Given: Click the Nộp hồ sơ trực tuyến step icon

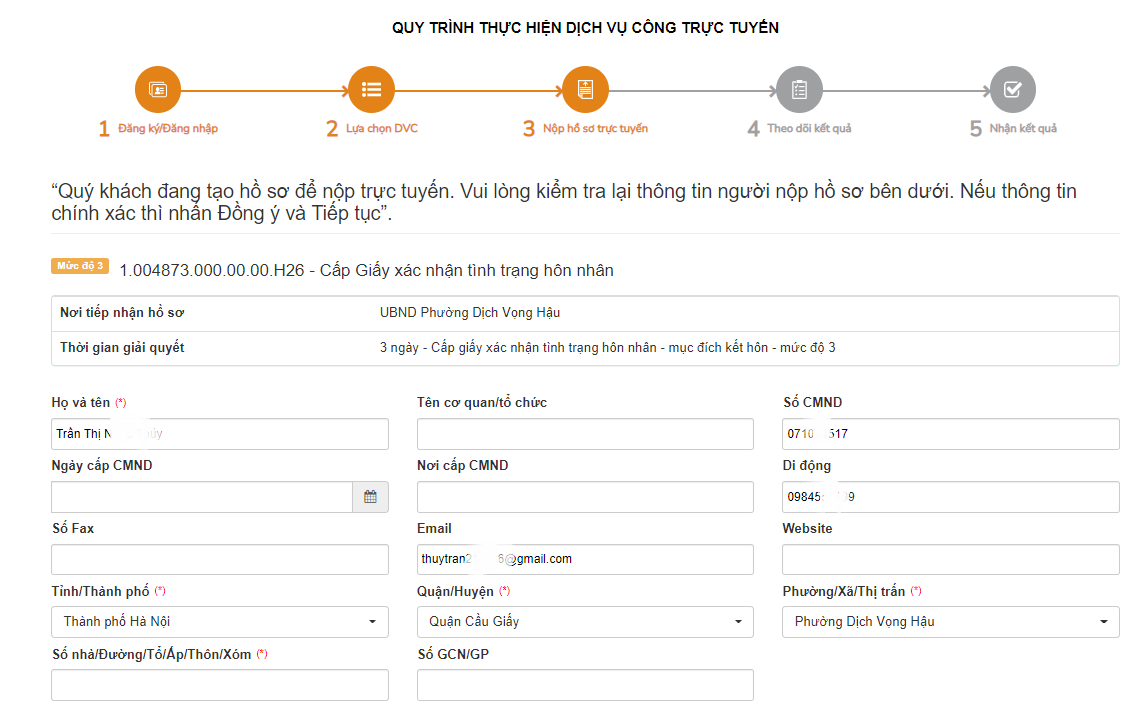Looking at the screenshot, I should 585,90.
